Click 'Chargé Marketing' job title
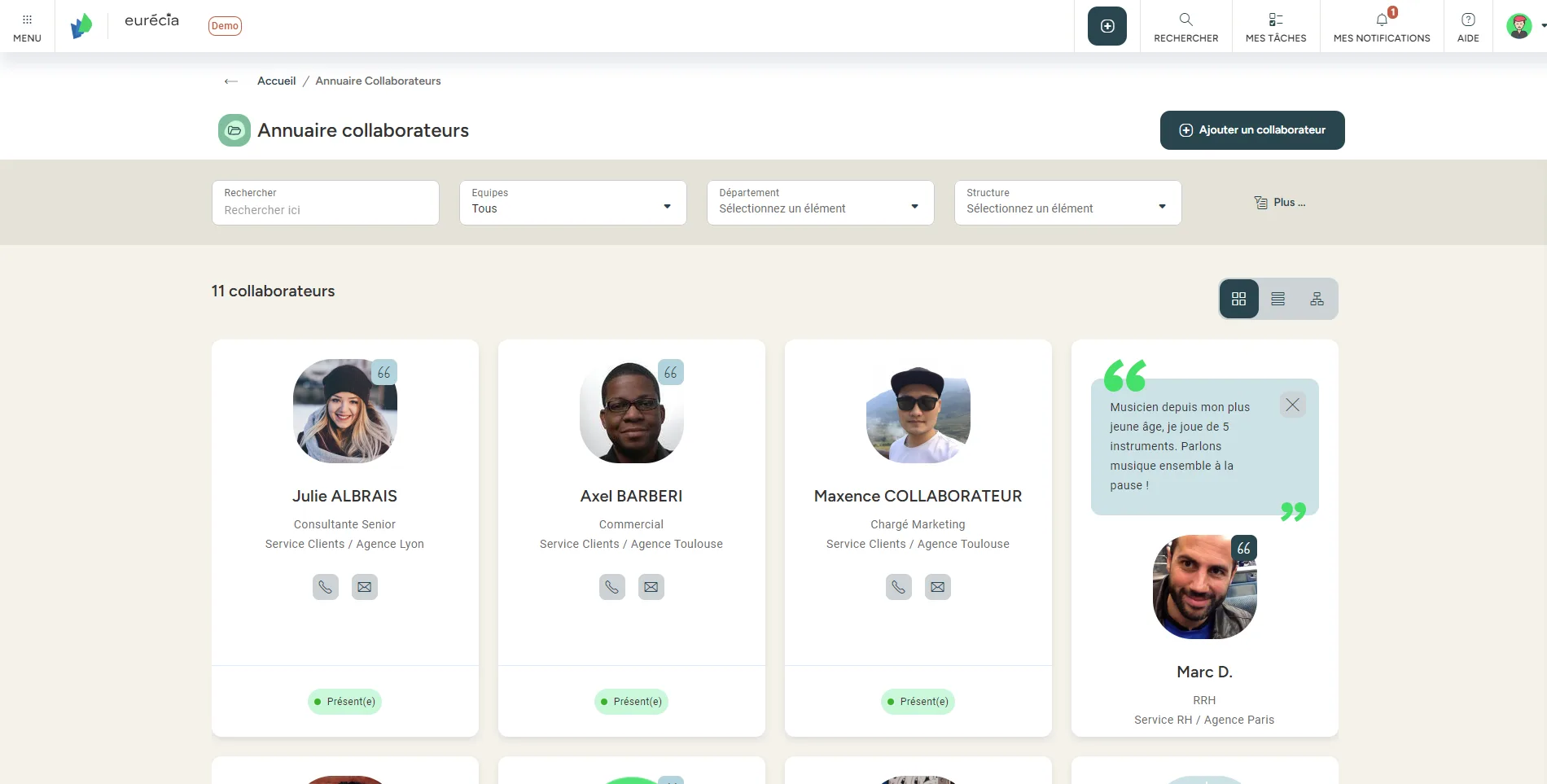Image resolution: width=1547 pixels, height=784 pixels. 918,525
